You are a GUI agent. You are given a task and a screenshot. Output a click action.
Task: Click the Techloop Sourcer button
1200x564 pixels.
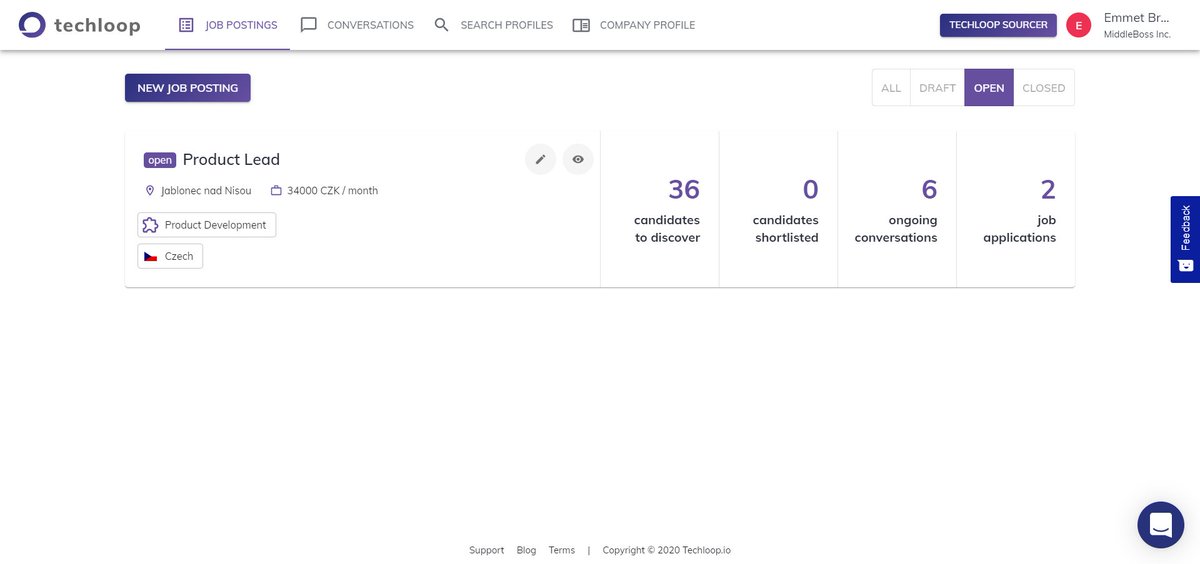[x=998, y=25]
